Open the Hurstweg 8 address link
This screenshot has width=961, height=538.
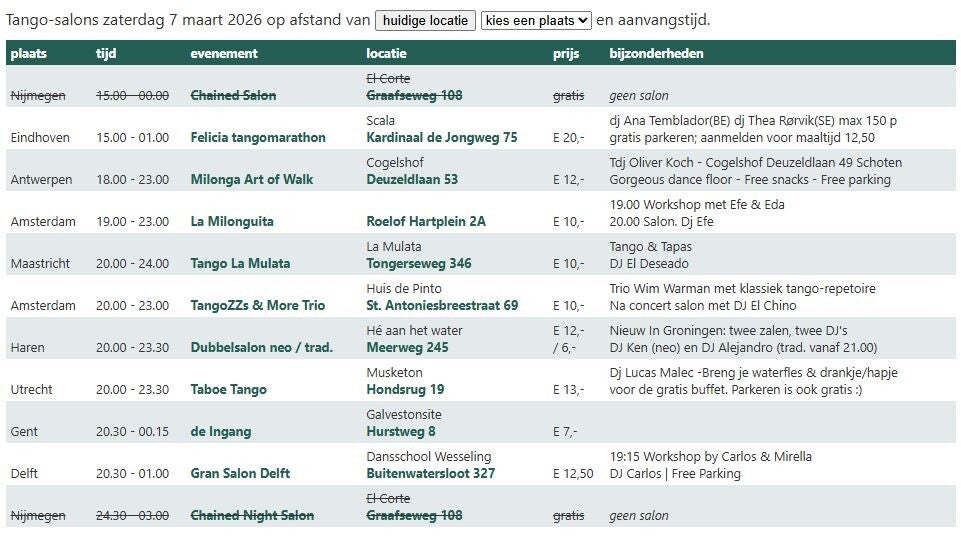tap(401, 431)
